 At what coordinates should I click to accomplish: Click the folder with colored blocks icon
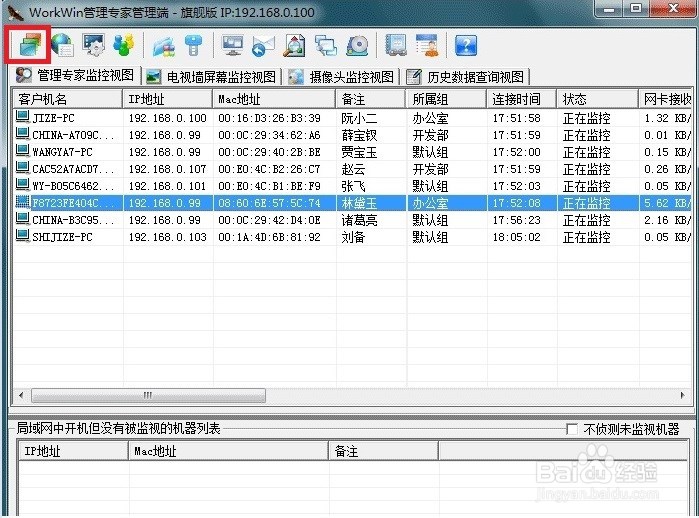pyautogui.click(x=164, y=45)
